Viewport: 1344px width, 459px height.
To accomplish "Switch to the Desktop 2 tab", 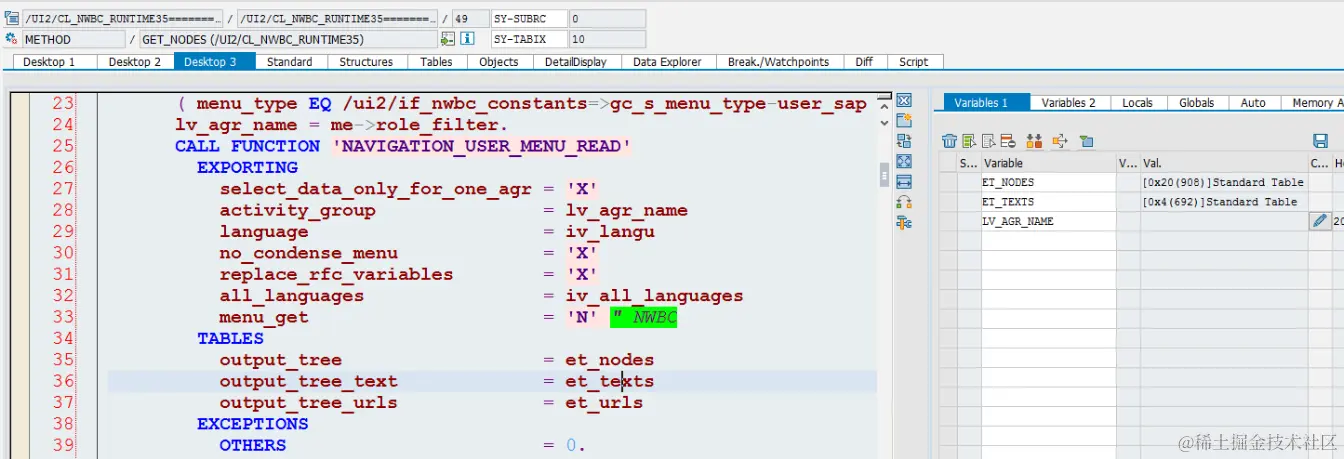I will pos(135,61).
